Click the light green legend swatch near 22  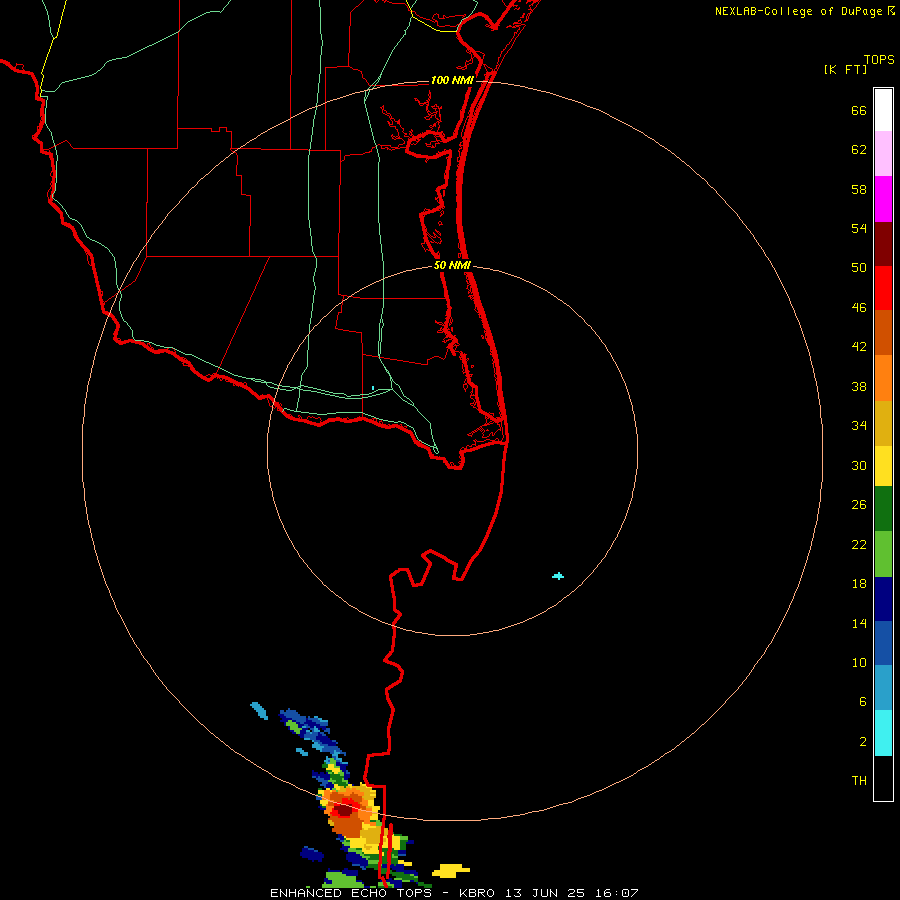pyautogui.click(x=883, y=554)
